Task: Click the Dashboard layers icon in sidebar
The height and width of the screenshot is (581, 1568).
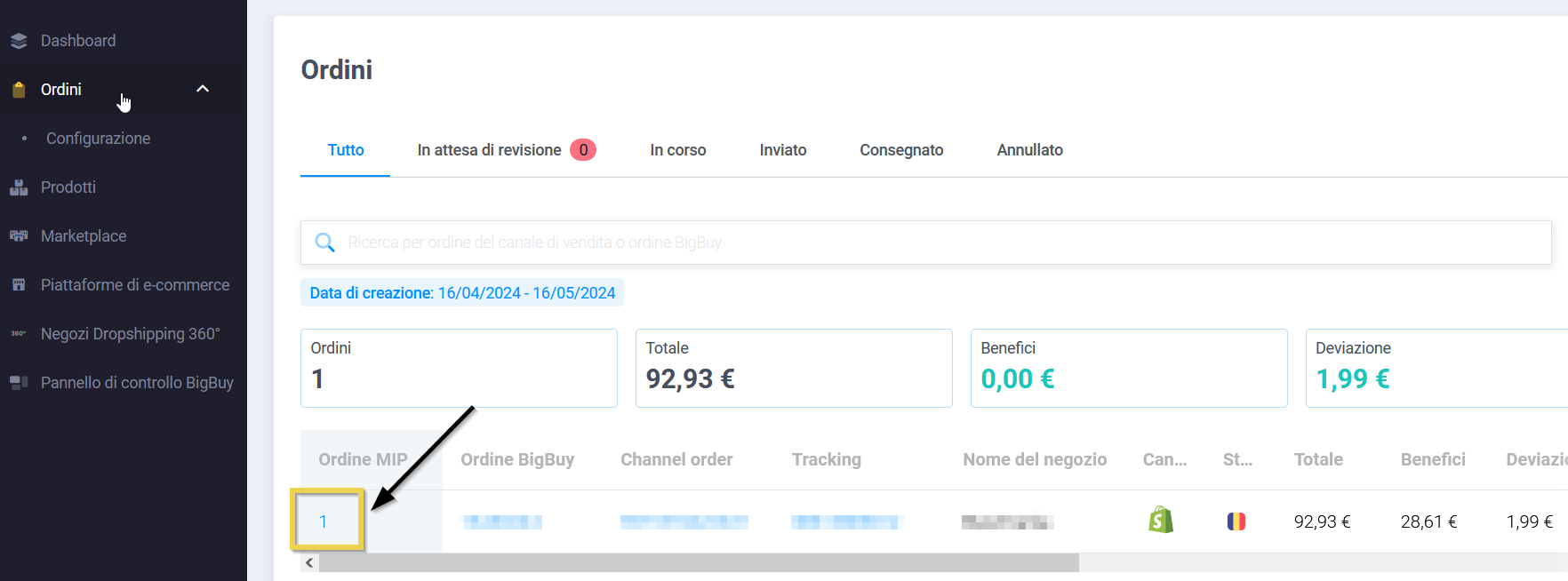Action: [19, 41]
